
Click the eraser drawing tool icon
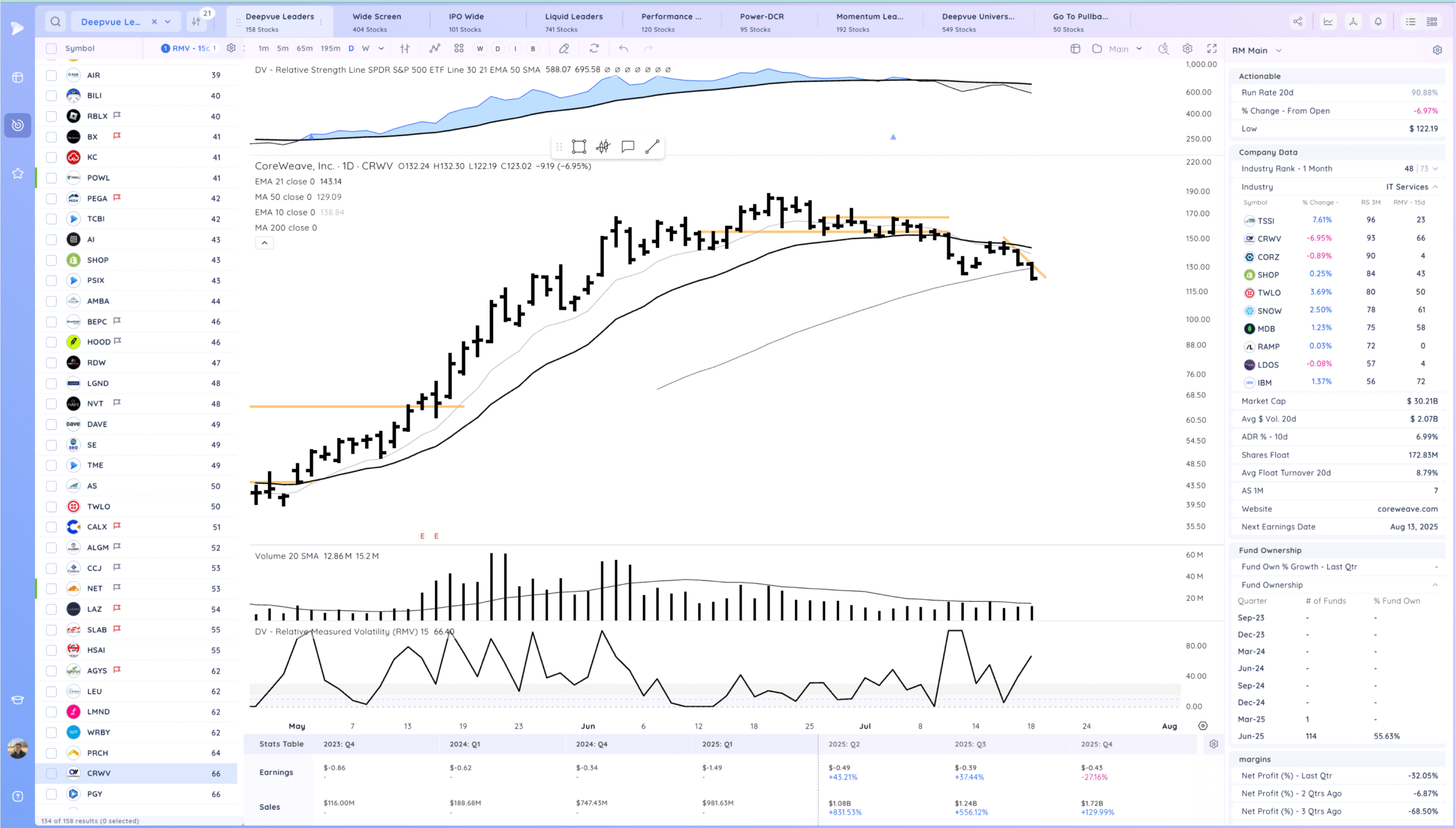coord(564,48)
